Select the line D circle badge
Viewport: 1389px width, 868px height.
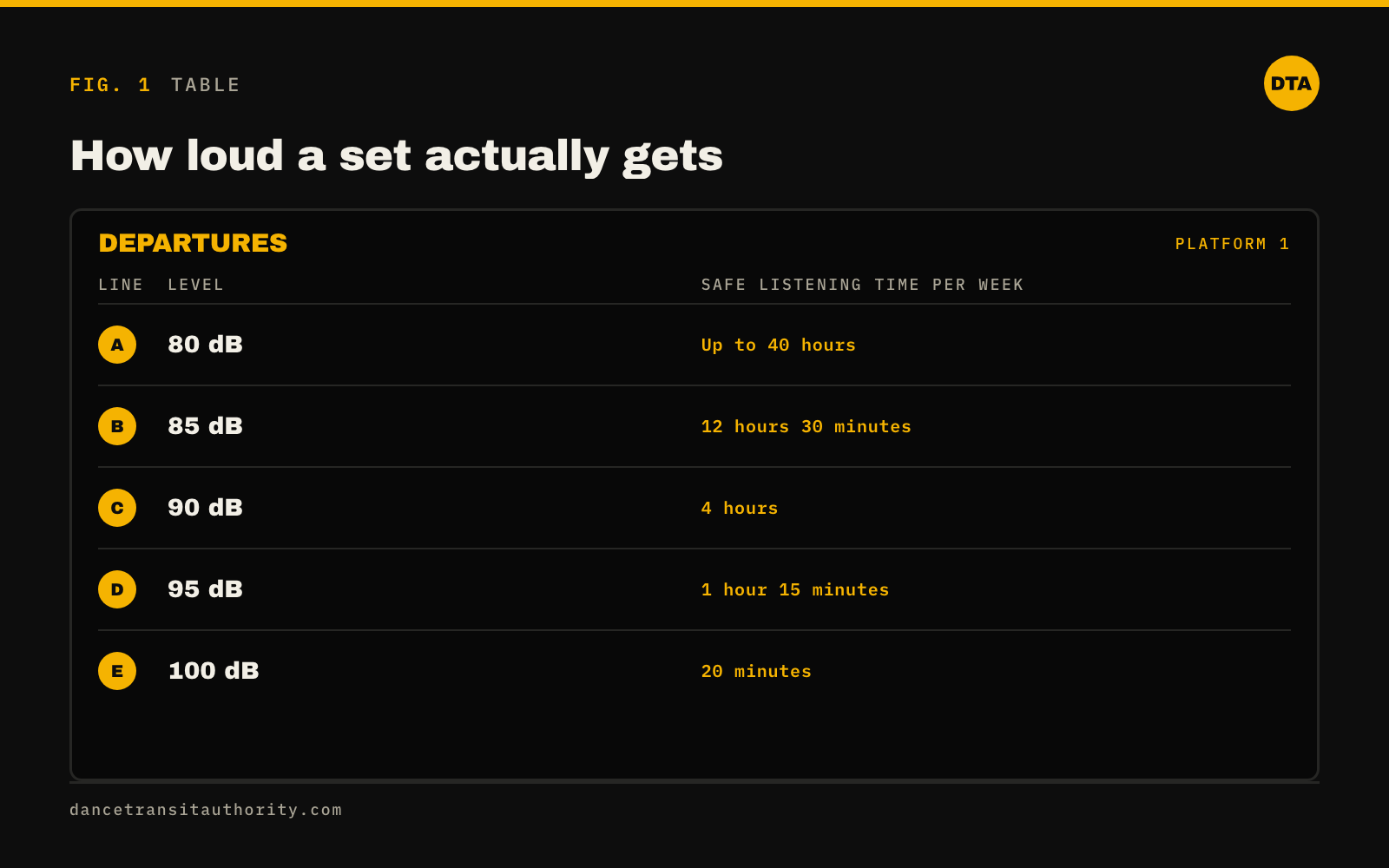[x=117, y=589]
